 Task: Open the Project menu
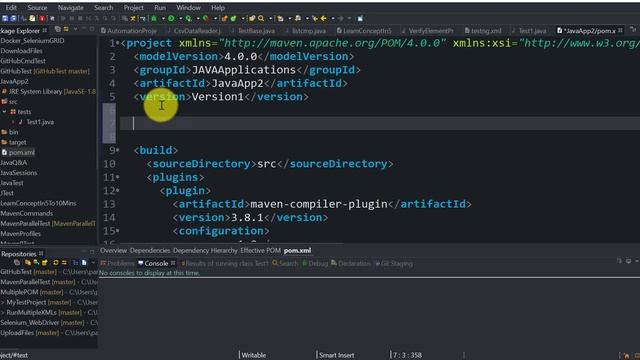click(x=133, y=8)
